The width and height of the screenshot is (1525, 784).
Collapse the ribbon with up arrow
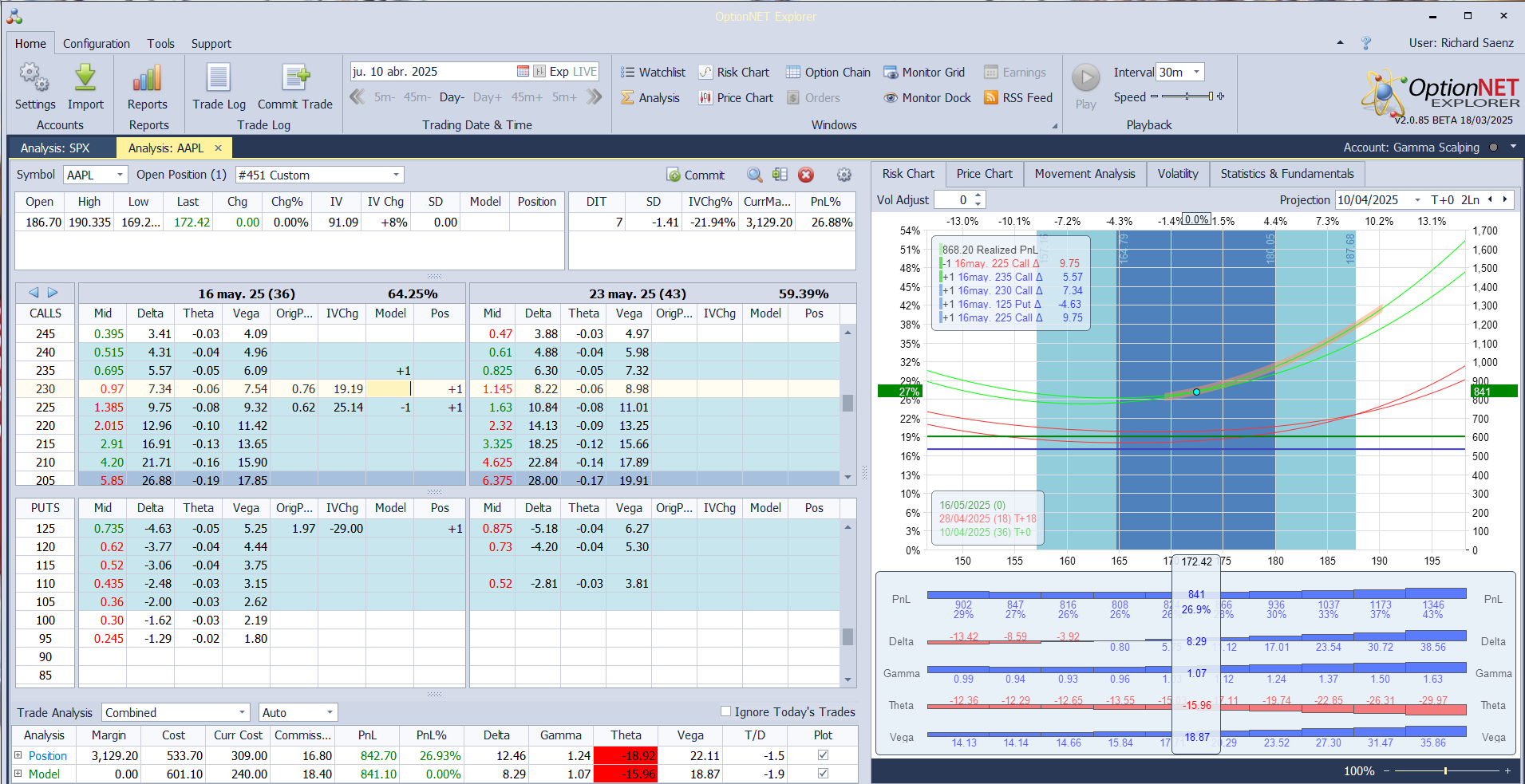[1340, 43]
